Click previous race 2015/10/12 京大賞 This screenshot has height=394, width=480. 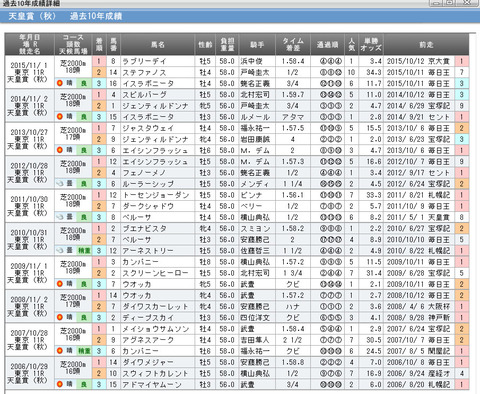tap(418, 61)
